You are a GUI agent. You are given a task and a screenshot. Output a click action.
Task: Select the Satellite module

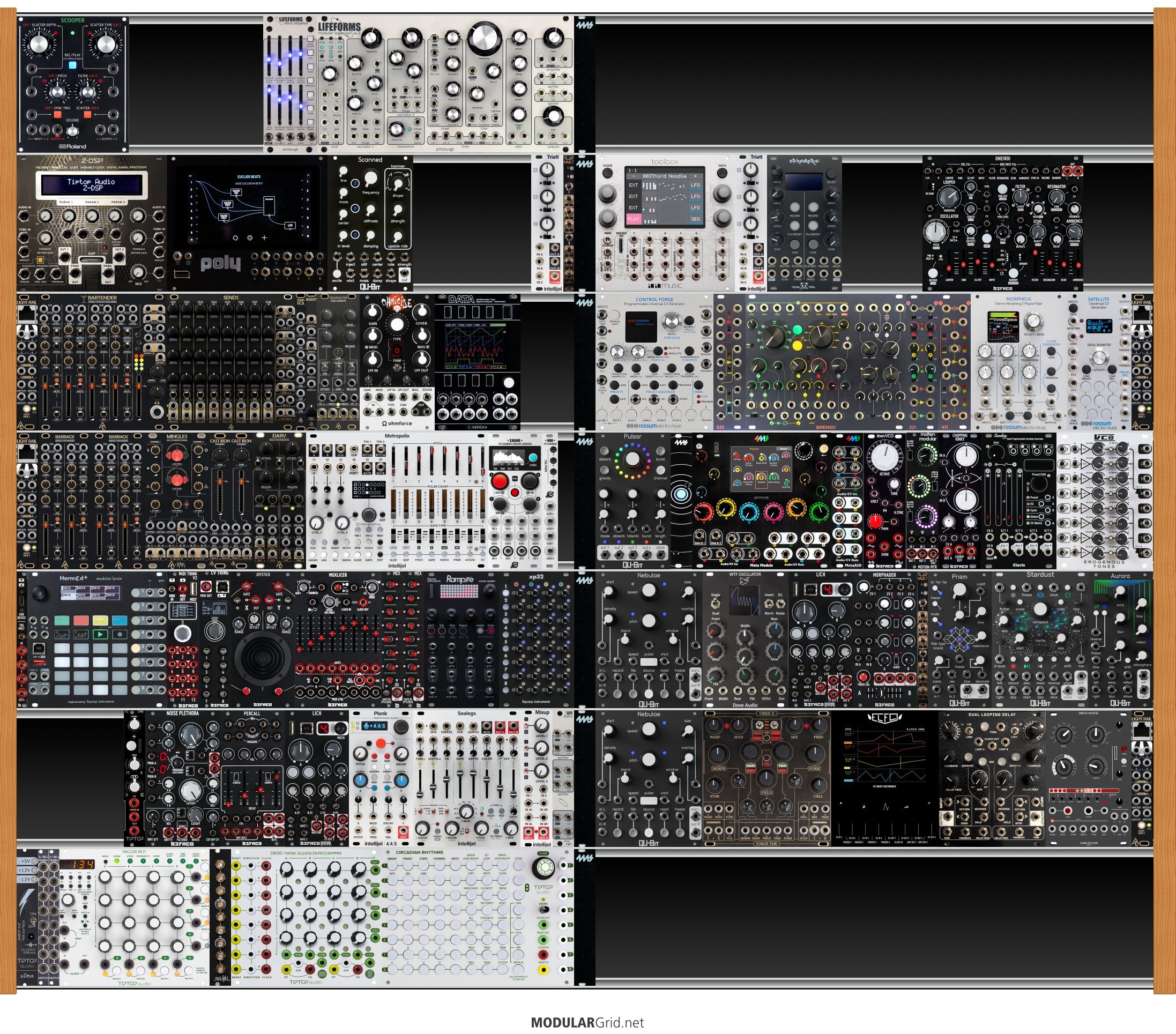click(x=1098, y=362)
